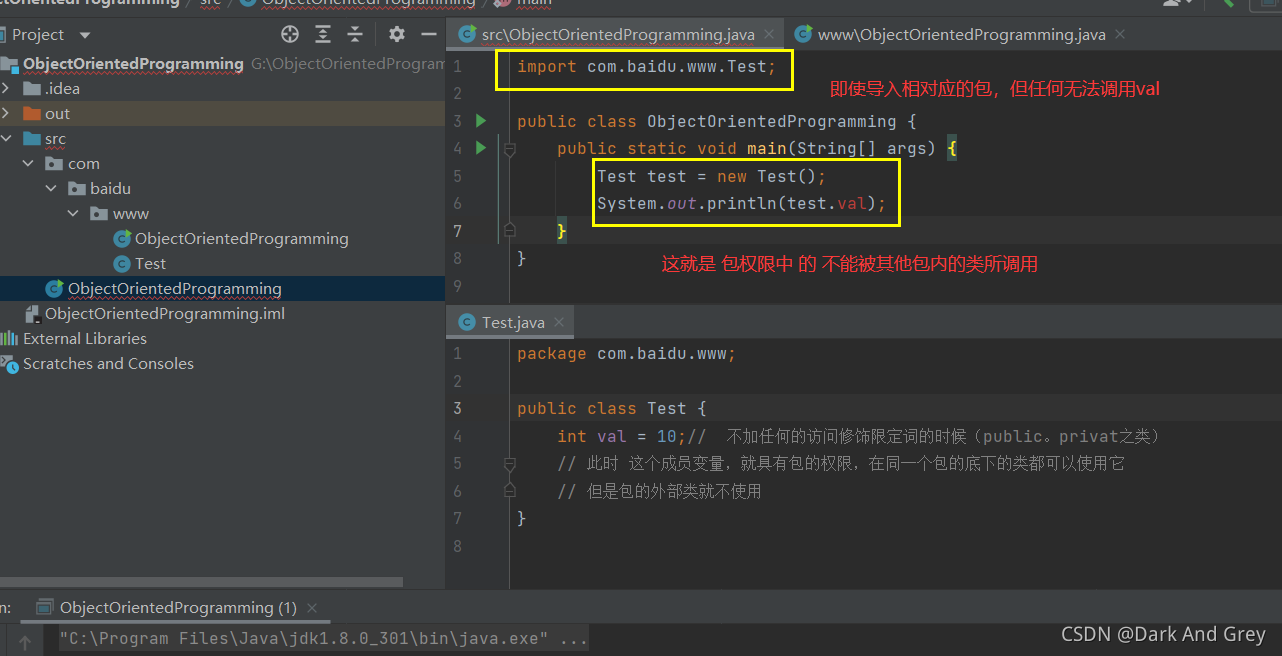Click class icon on the Test.java tab
Screen dimensions: 1282x656
pos(466,322)
